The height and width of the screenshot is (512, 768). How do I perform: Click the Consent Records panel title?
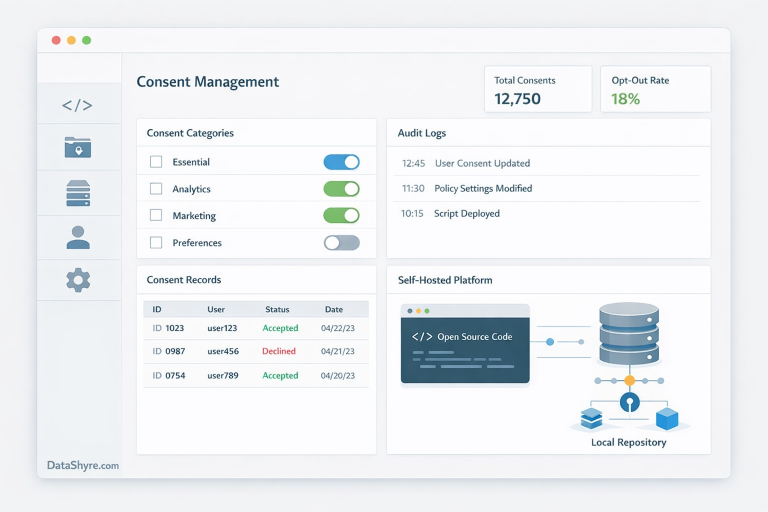point(184,280)
